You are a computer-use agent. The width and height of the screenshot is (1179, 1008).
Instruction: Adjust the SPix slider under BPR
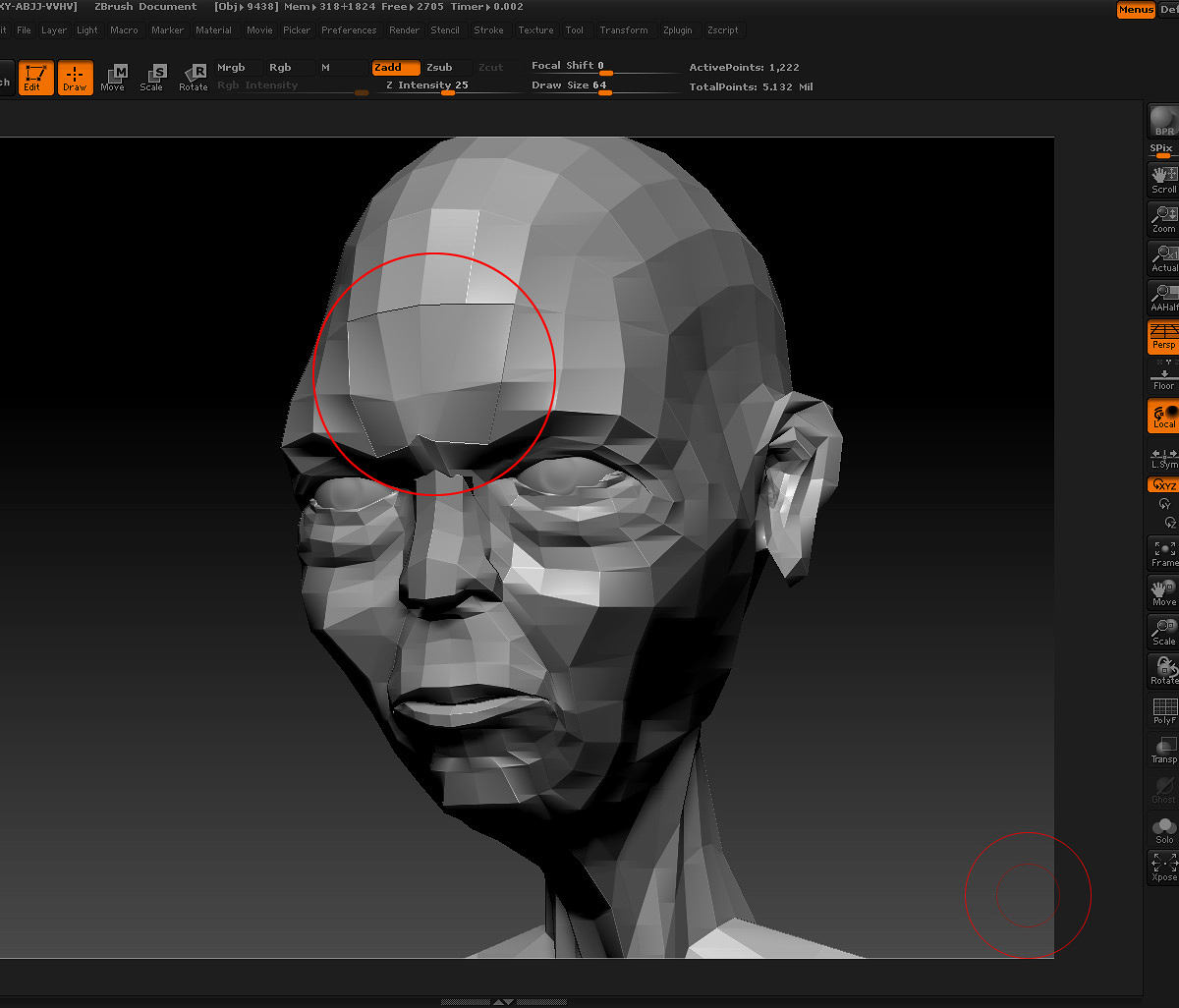(x=1164, y=150)
